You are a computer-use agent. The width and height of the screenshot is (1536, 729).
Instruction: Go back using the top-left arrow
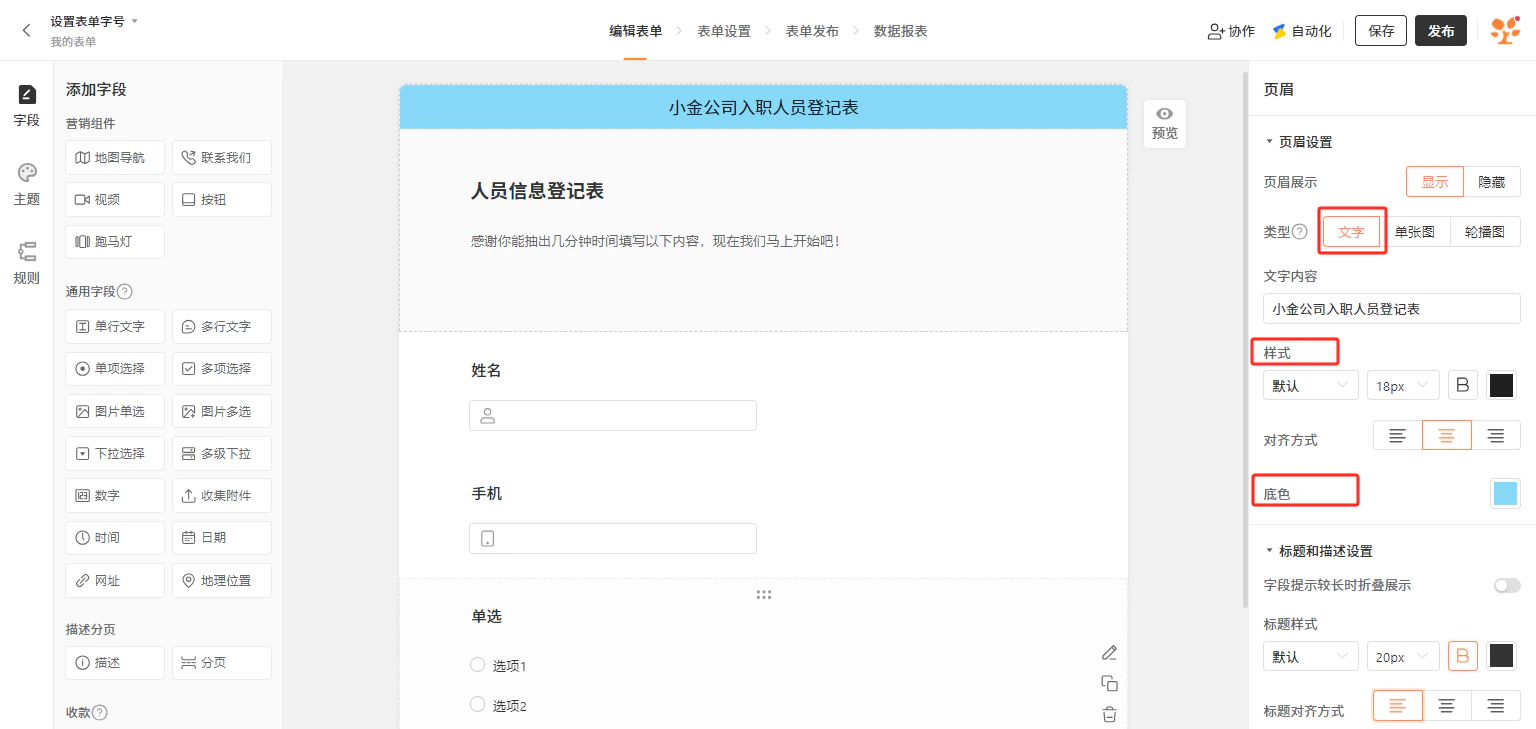pyautogui.click(x=27, y=31)
